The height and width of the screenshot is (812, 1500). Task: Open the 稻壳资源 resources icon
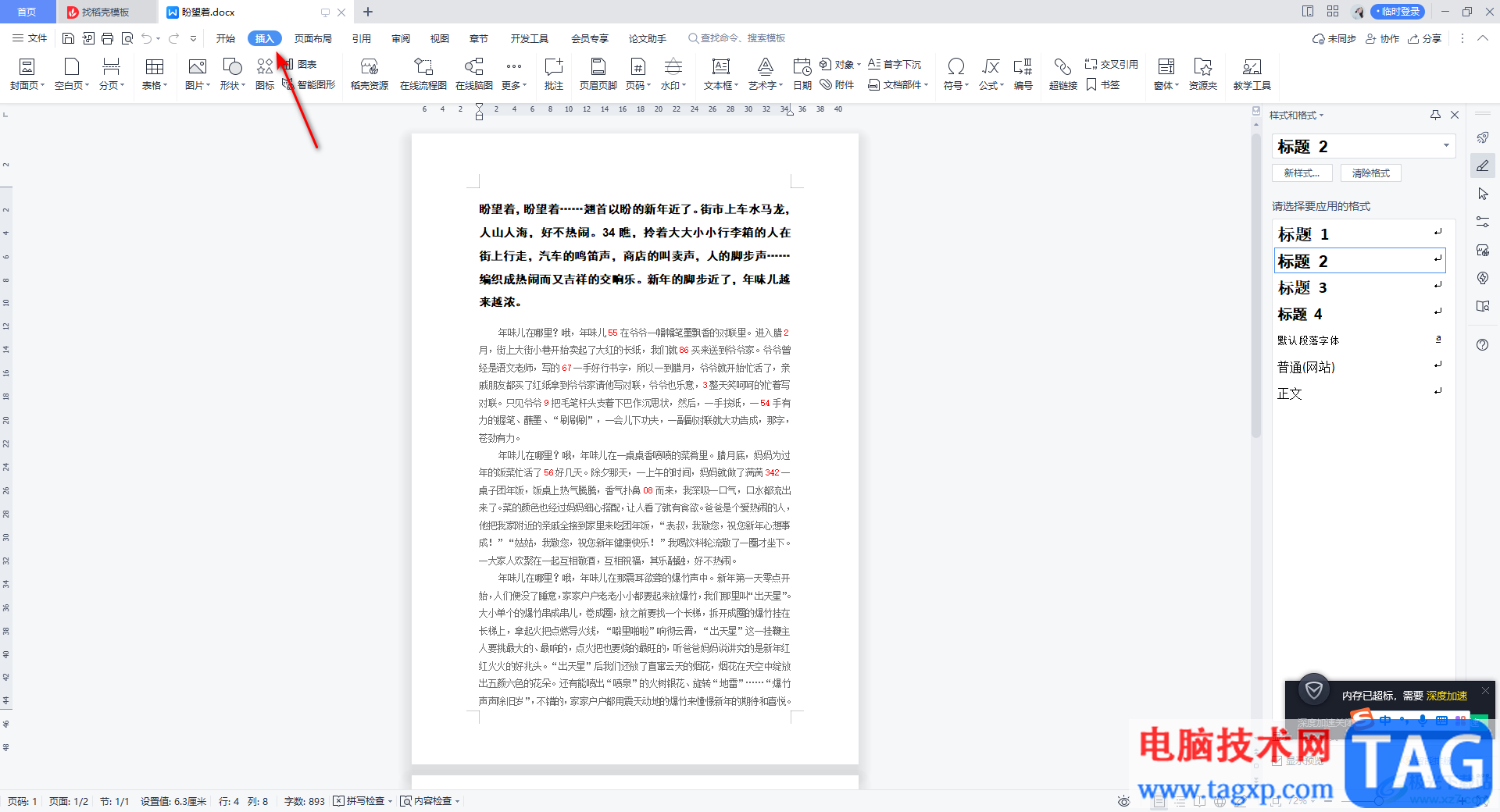(x=370, y=74)
